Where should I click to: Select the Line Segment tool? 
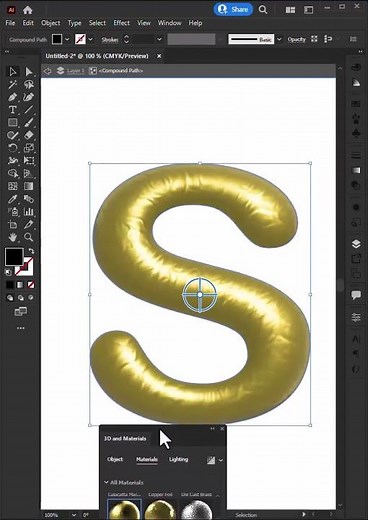pos(29,110)
